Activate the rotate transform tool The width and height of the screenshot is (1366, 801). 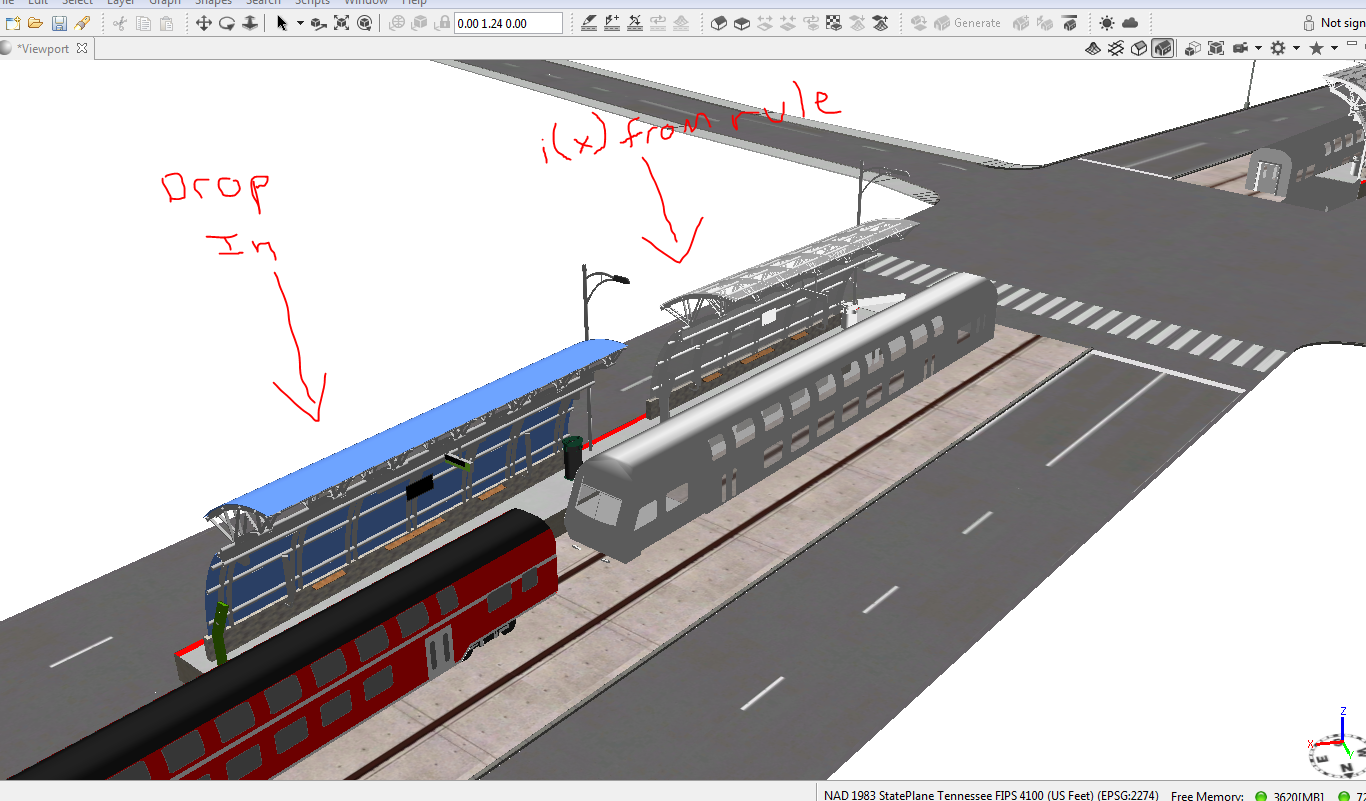click(365, 23)
